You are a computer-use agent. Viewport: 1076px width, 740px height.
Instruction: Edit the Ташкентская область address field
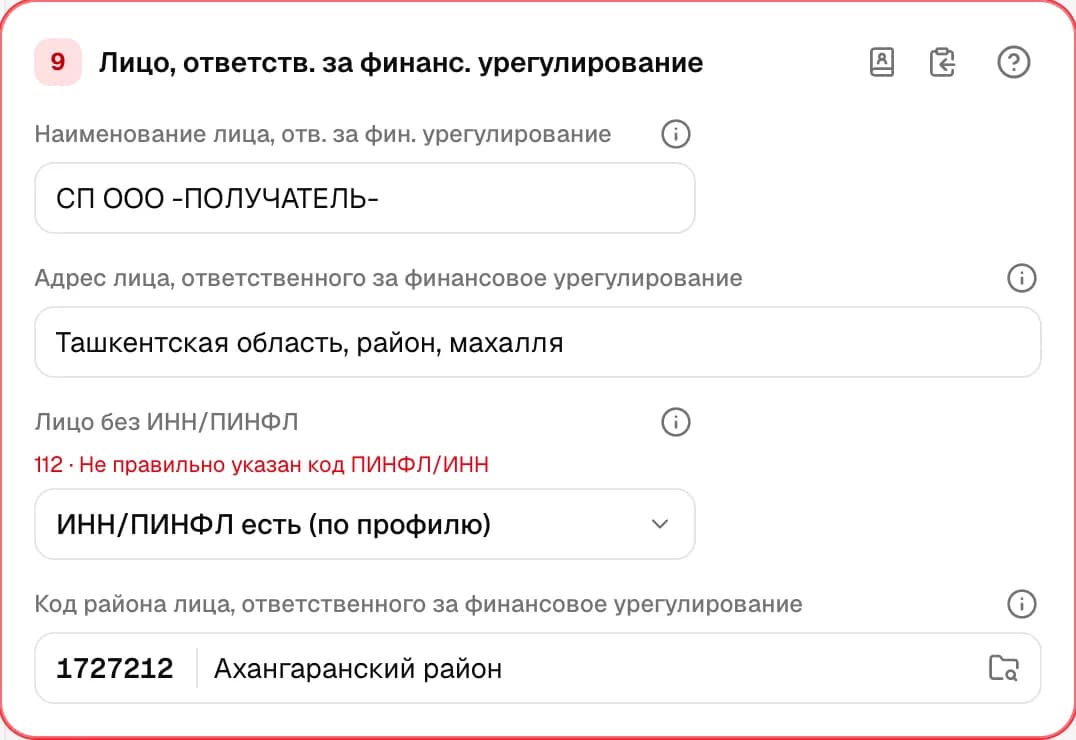538,343
